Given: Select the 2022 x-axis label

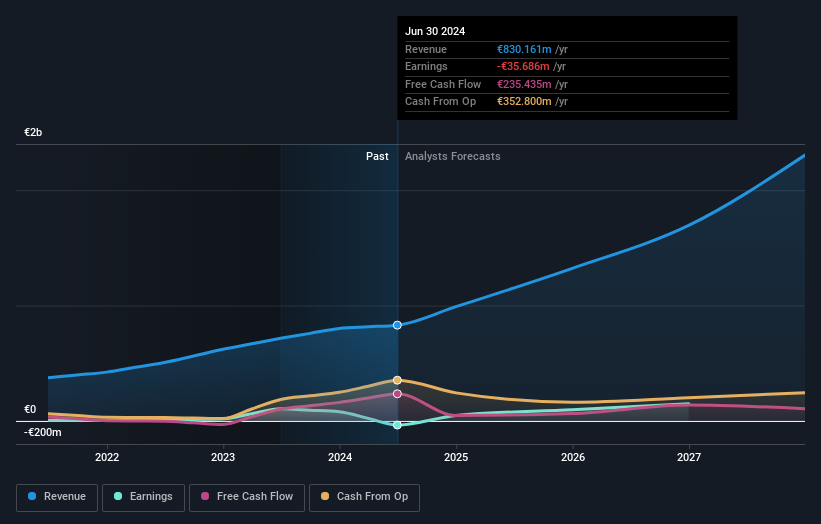Looking at the screenshot, I should pos(107,457).
